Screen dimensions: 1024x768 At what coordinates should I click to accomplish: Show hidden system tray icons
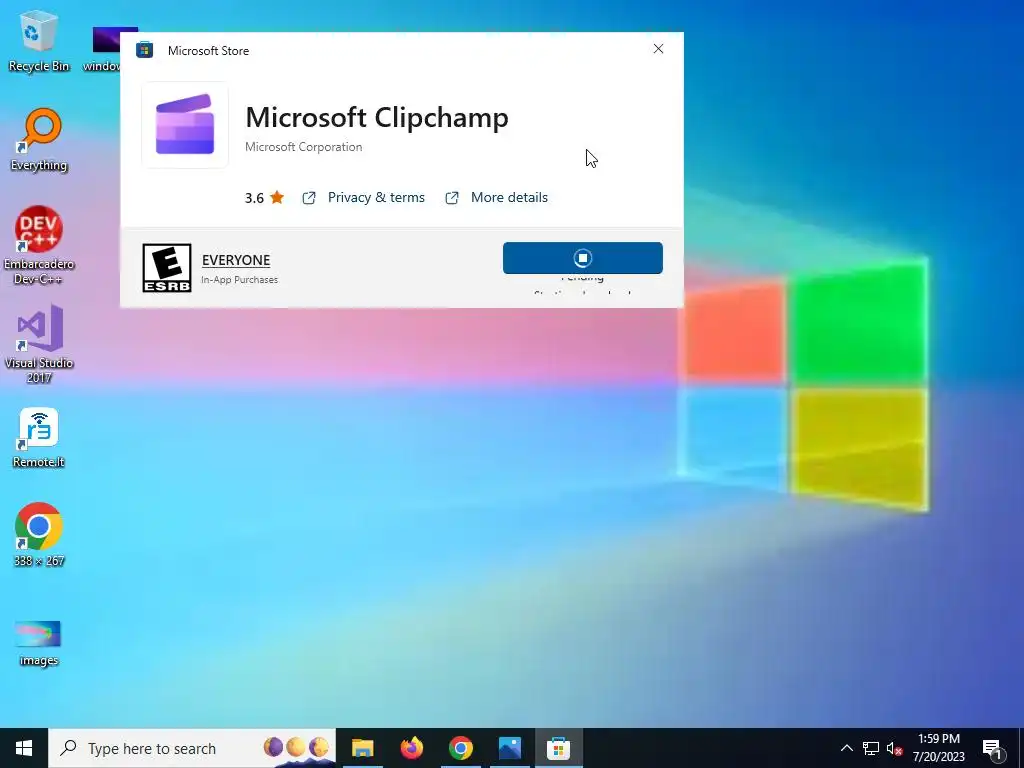(x=846, y=748)
